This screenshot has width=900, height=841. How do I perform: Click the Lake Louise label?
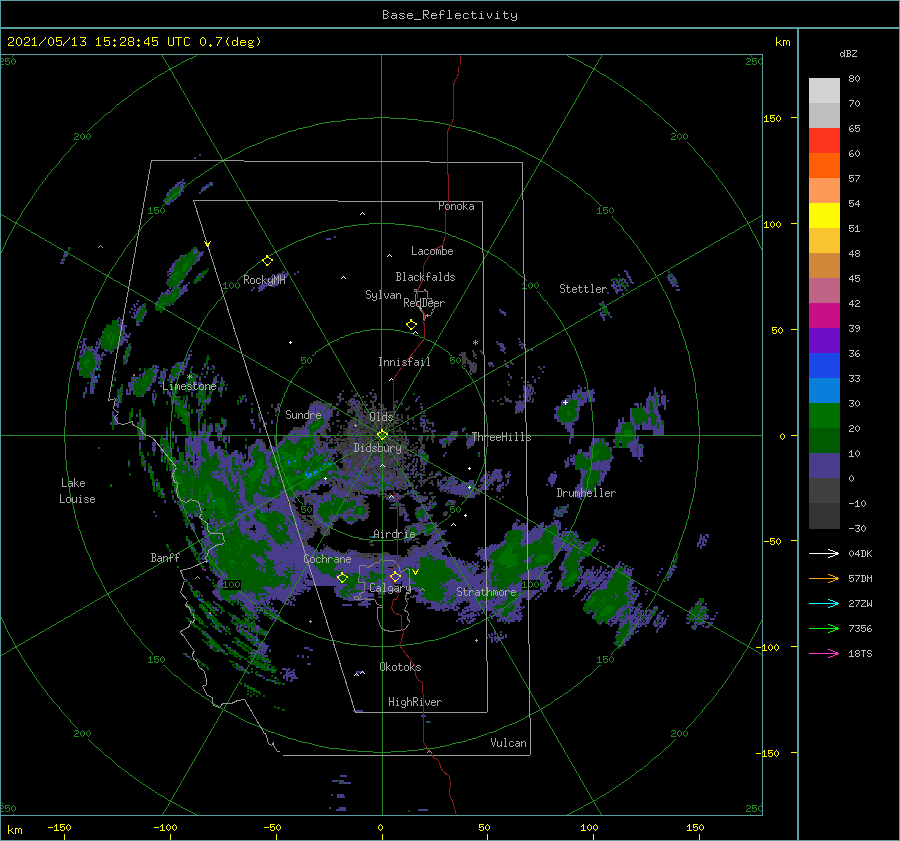77,491
